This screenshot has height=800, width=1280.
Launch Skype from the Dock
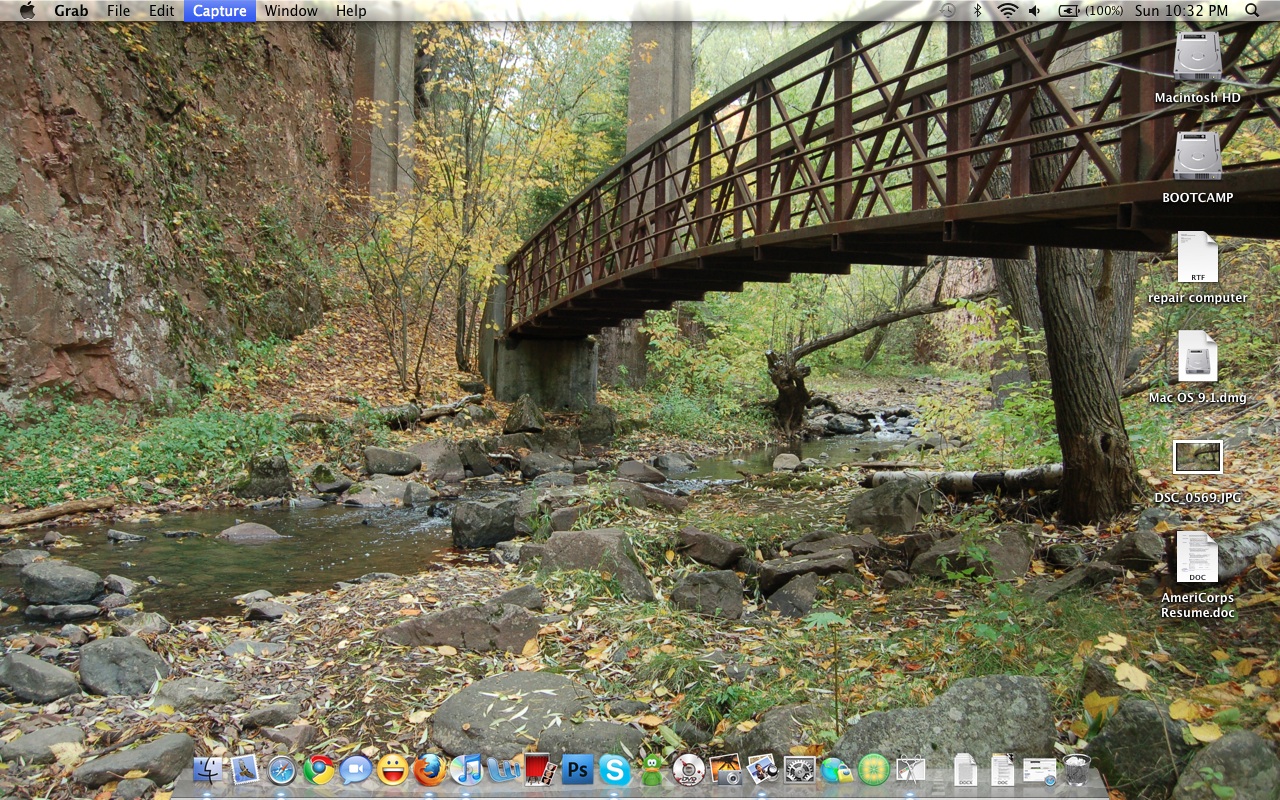(x=615, y=769)
